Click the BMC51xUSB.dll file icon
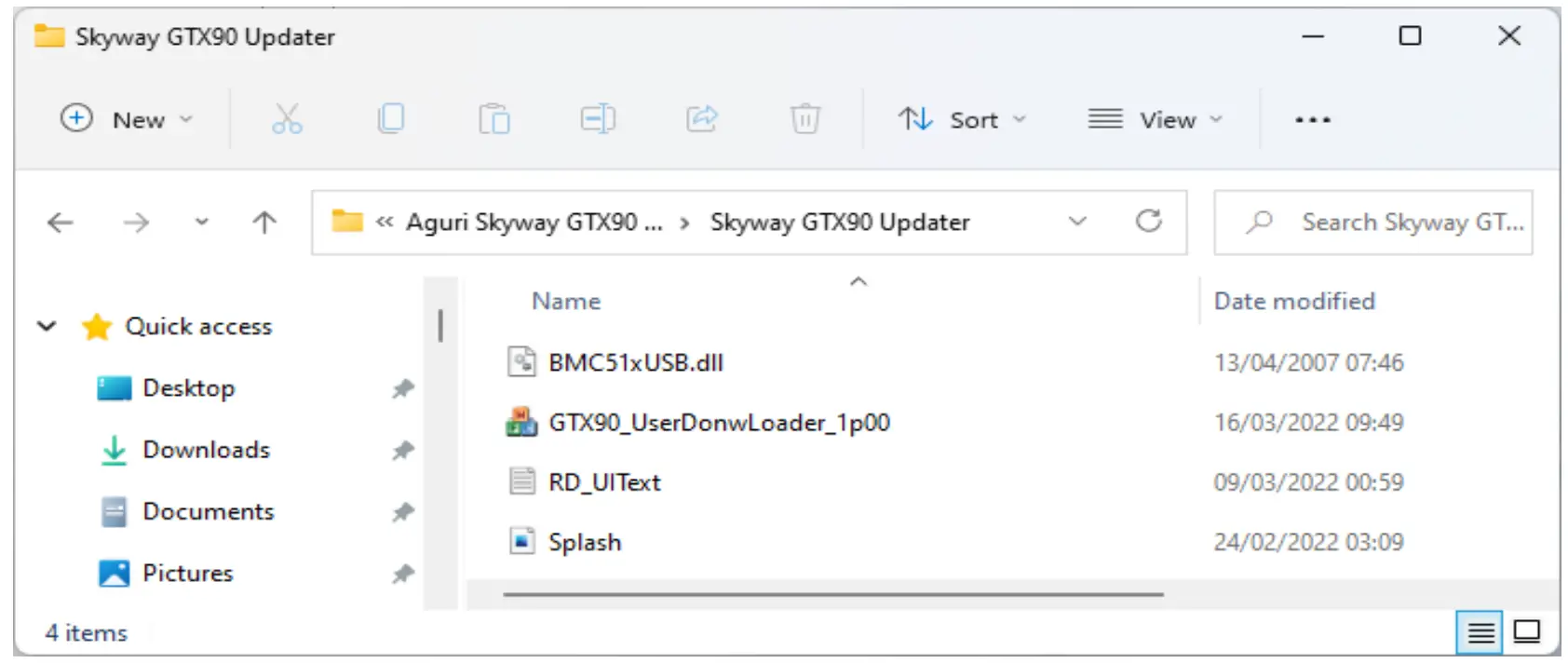This screenshot has height=663, width=1568. [x=522, y=361]
